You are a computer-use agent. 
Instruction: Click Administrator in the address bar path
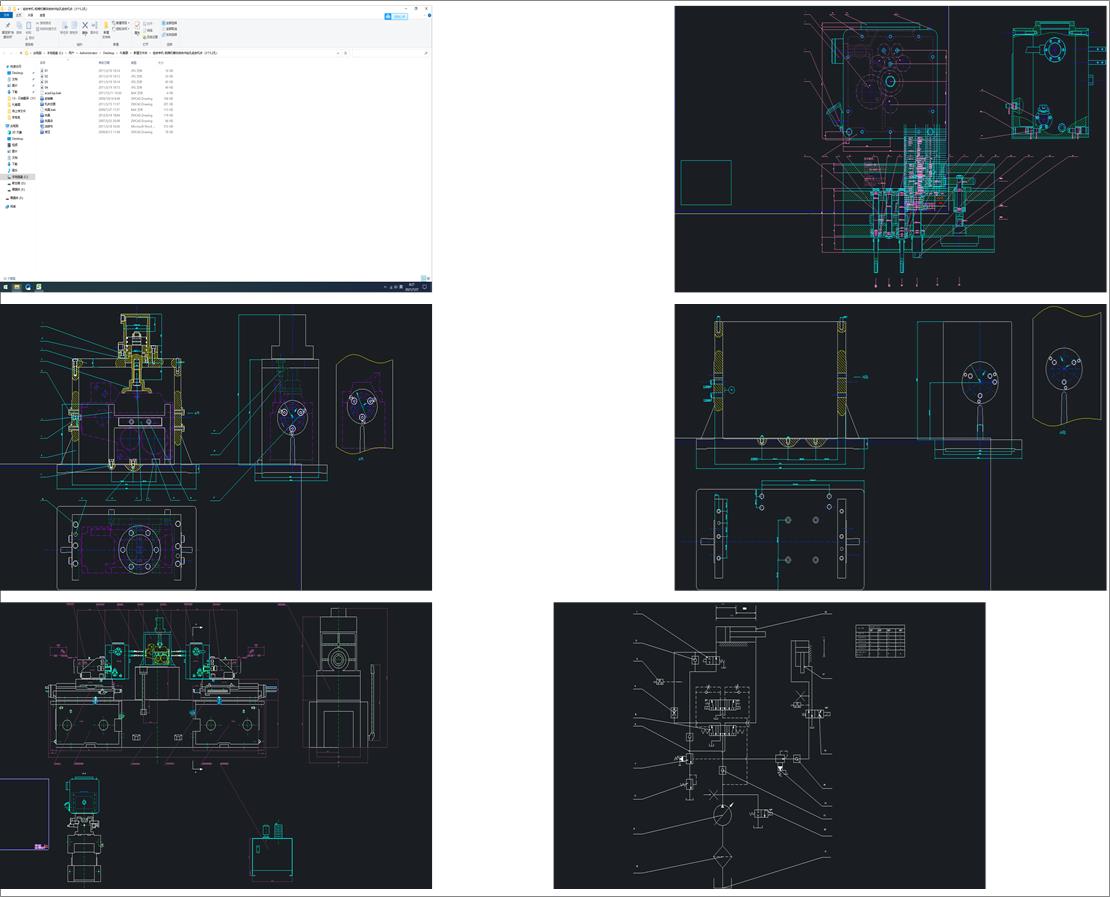coord(88,52)
